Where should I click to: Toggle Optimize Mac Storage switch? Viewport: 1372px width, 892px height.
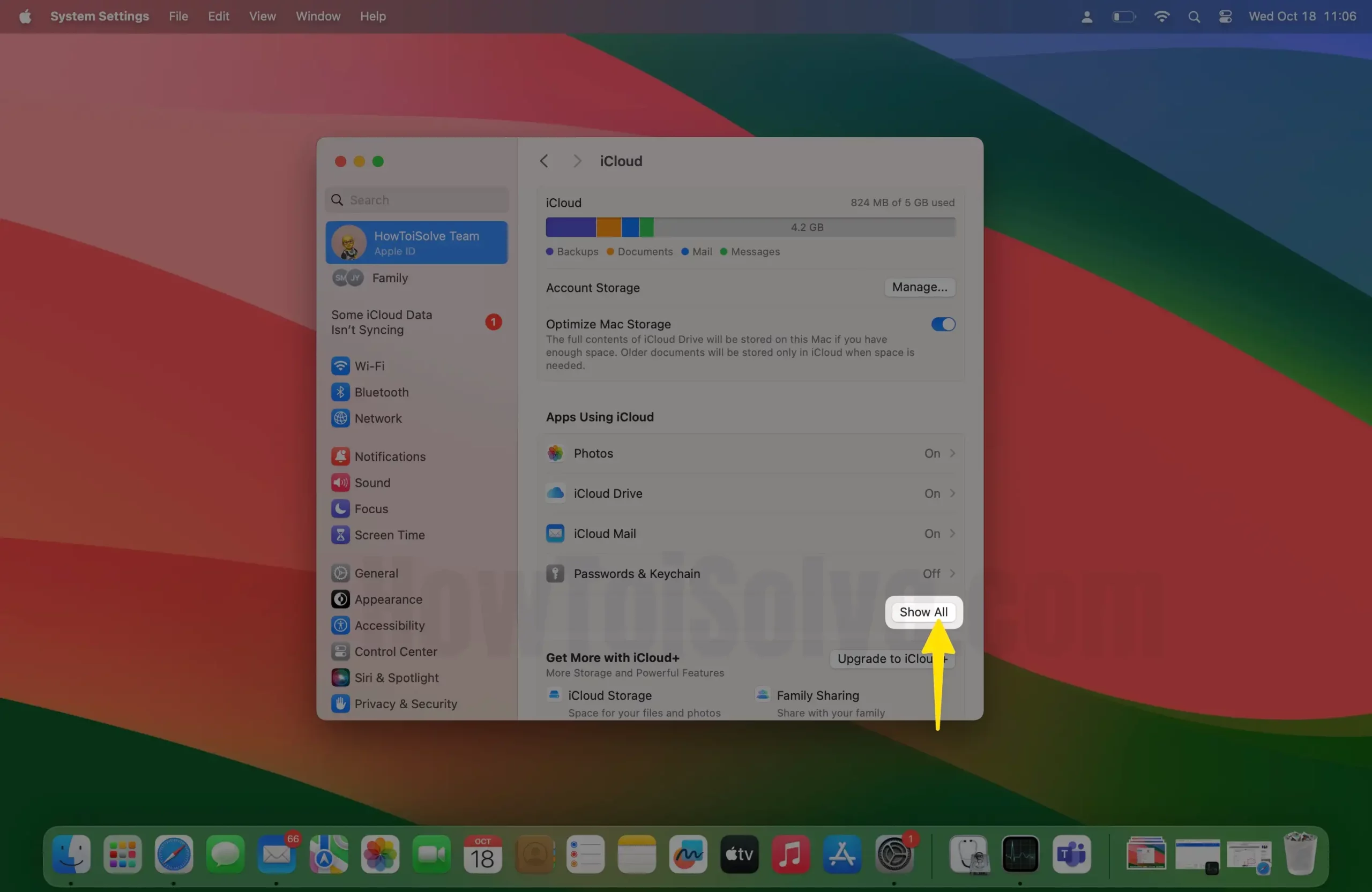pos(943,325)
